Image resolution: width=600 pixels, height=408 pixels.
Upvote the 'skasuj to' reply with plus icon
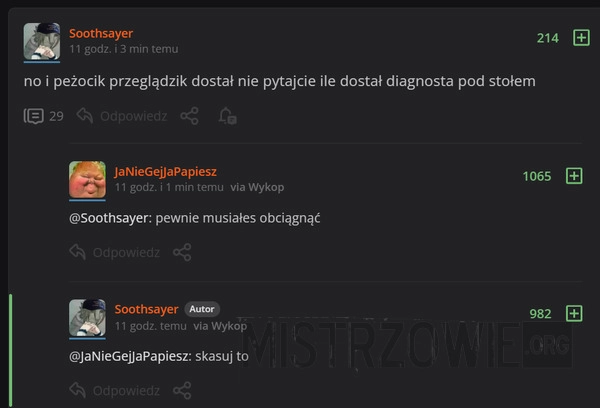pyautogui.click(x=574, y=313)
